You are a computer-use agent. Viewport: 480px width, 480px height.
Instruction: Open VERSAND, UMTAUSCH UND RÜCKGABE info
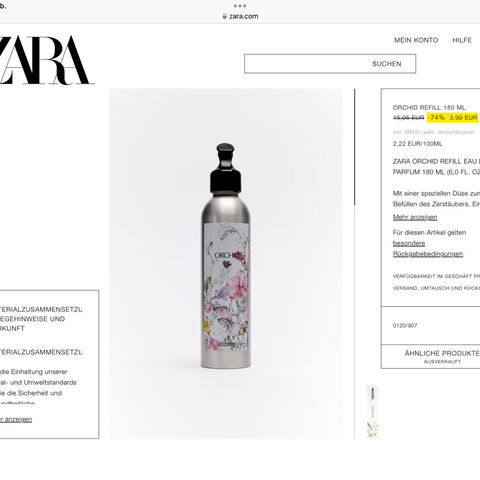[436, 288]
